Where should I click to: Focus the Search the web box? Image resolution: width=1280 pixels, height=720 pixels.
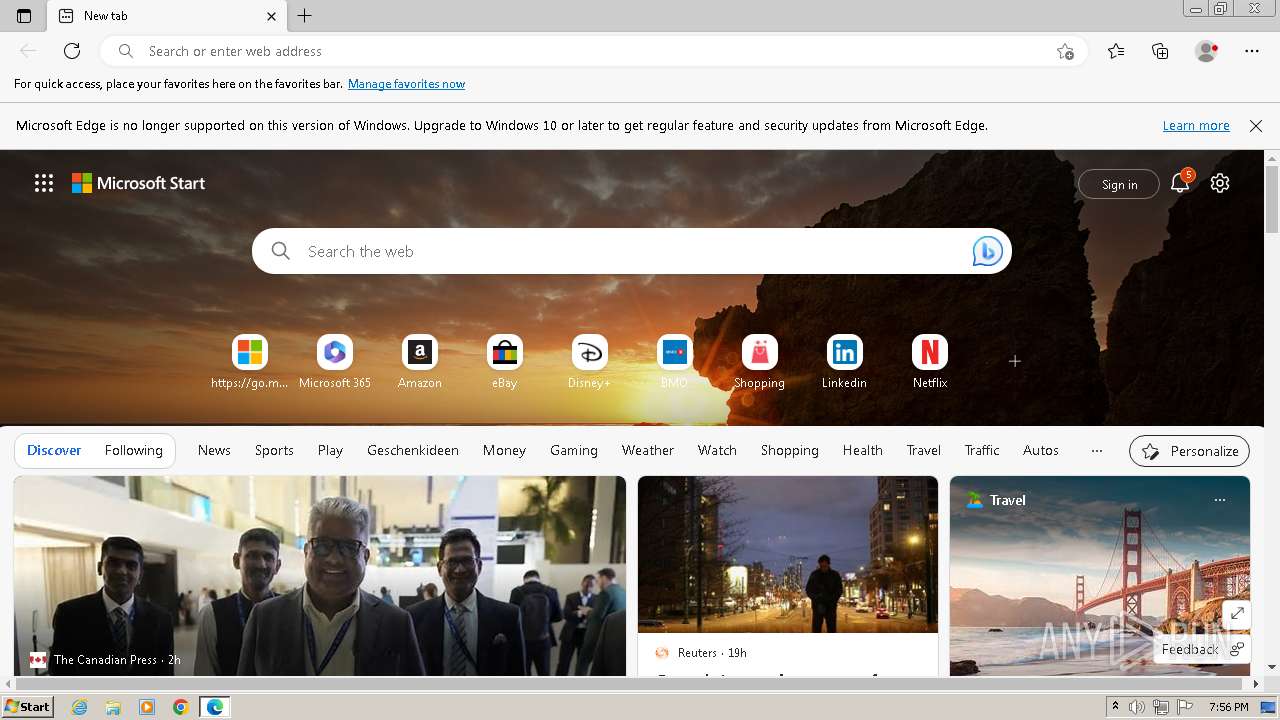632,251
